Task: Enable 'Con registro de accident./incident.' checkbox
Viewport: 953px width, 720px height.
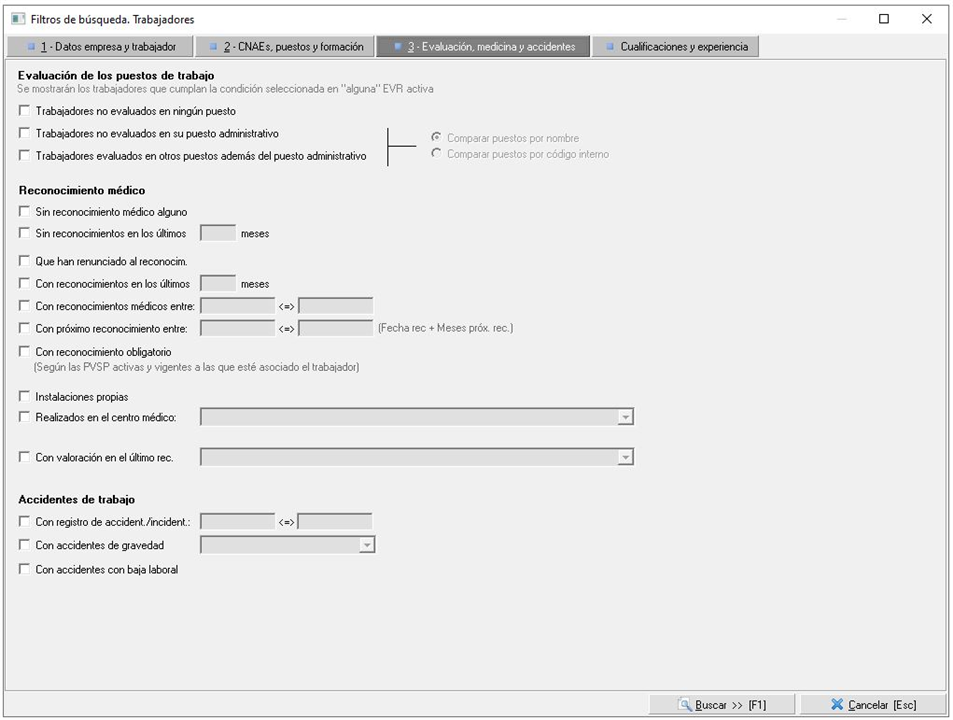Action: [24, 521]
